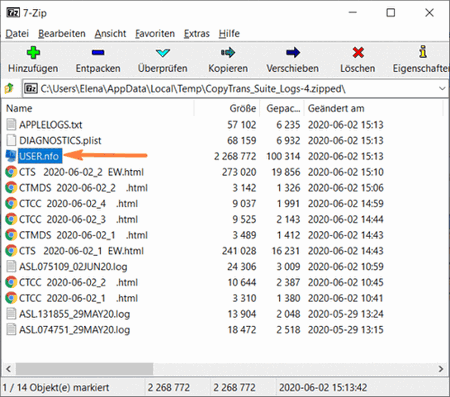Click status bar timestamp 2020-06-02 15:13:42

(x=323, y=387)
